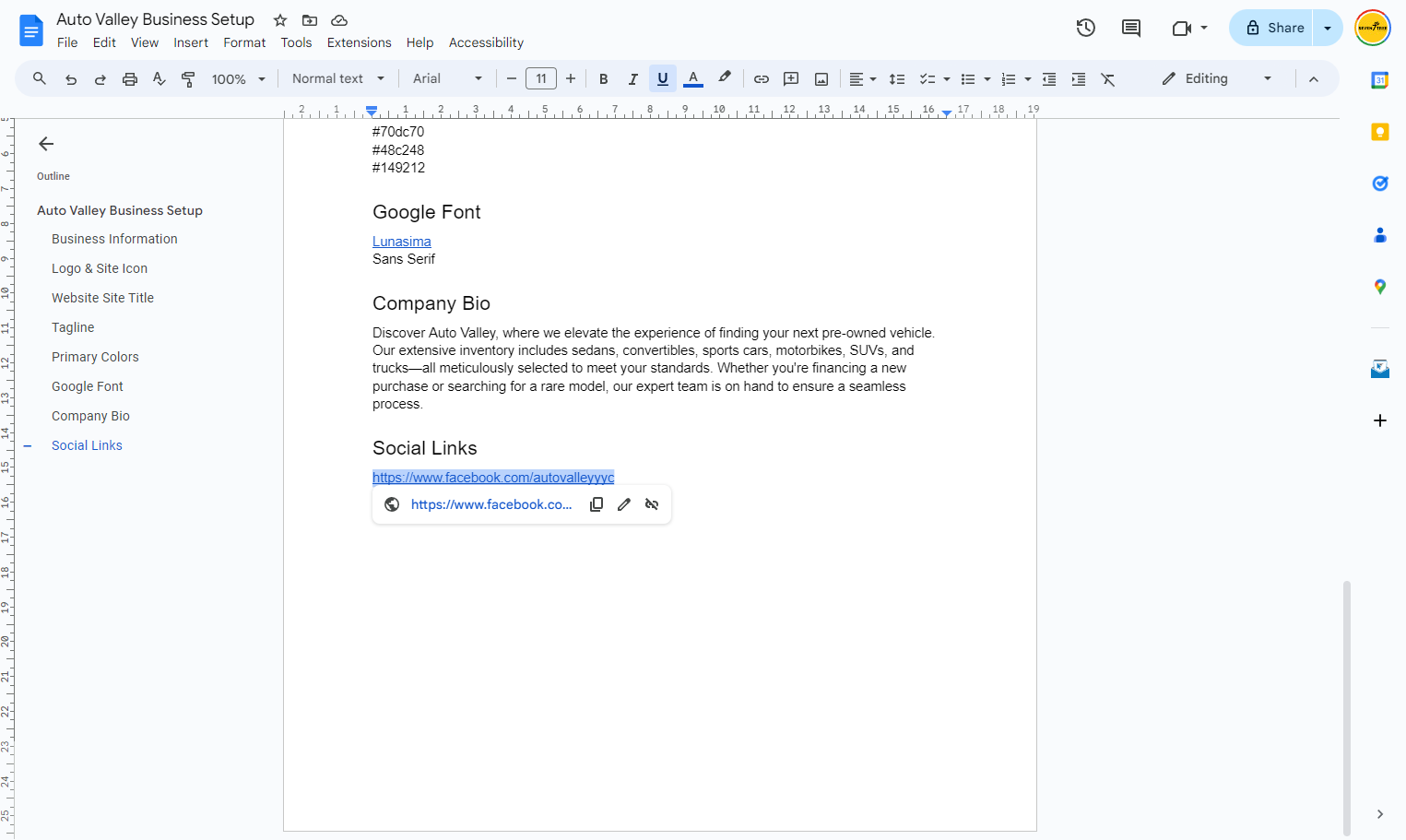The image size is (1406, 840).
Task: Select the paint format tool
Action: (x=188, y=79)
